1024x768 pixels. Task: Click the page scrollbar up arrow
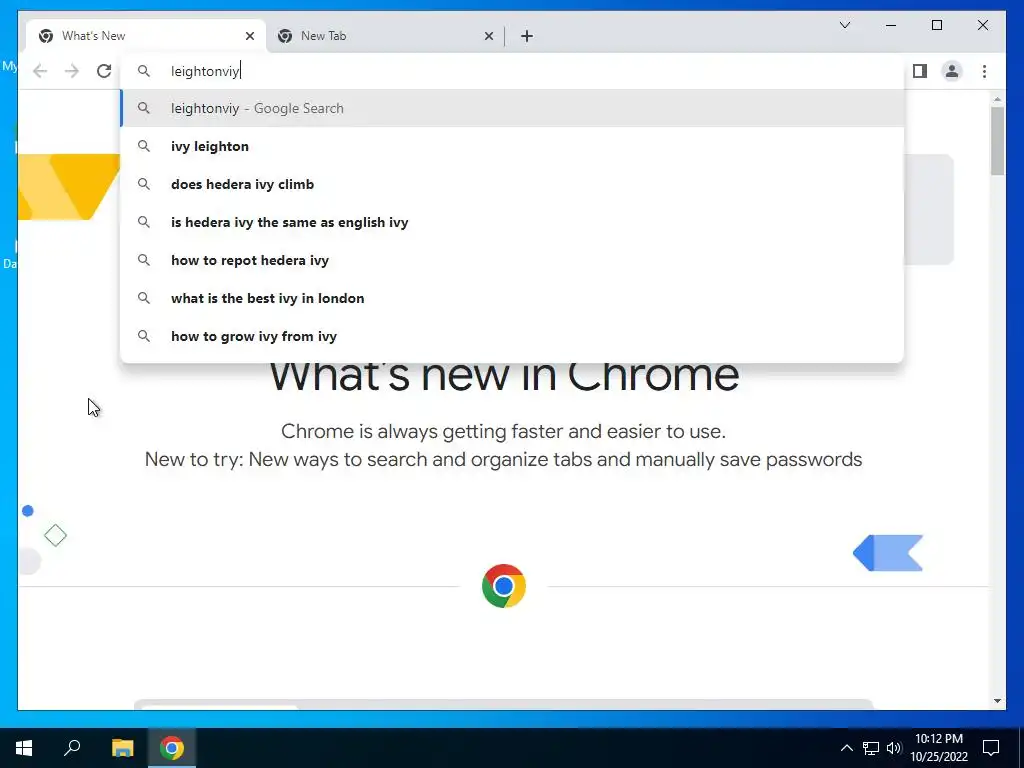coord(997,99)
